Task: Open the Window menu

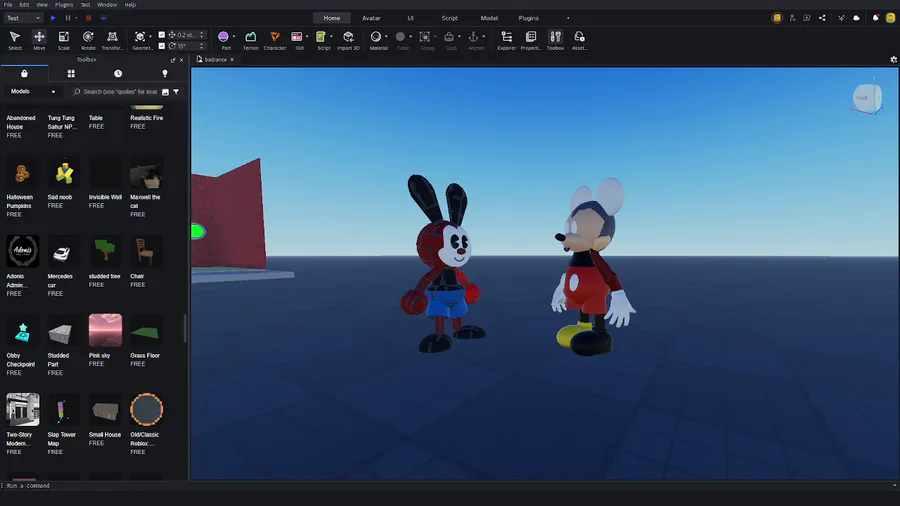Action: tap(107, 5)
